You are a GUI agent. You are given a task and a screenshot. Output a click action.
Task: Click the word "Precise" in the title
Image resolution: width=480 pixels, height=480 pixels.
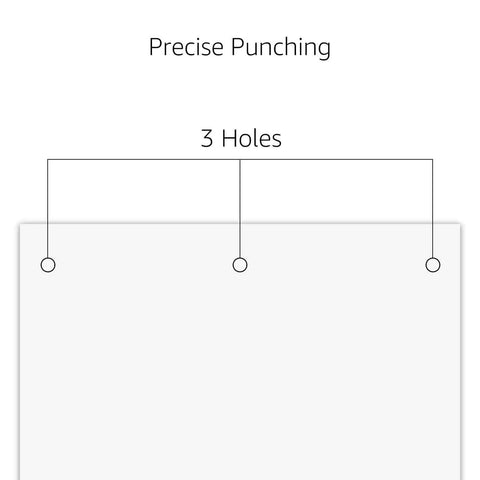[x=186, y=47]
